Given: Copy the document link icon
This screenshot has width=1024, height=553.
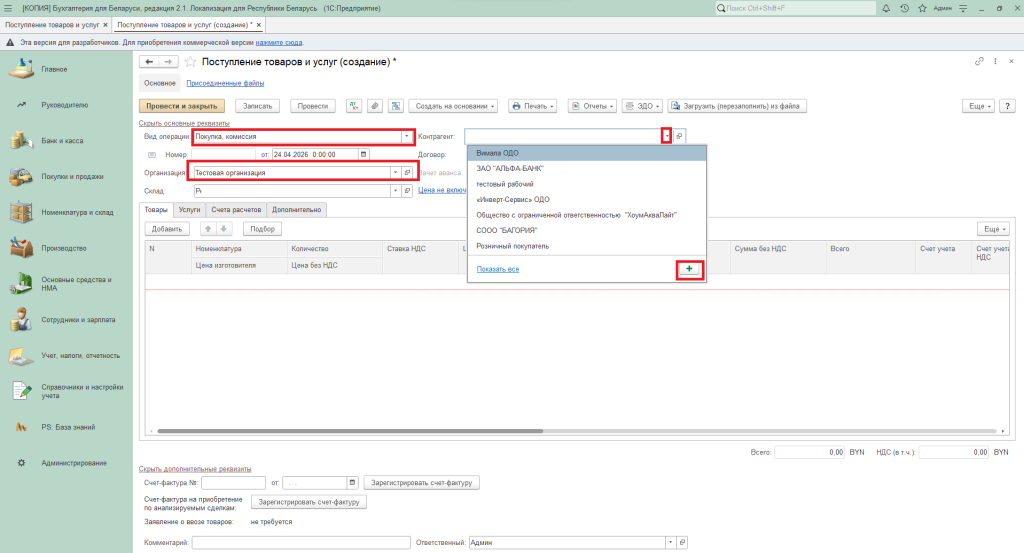Looking at the screenshot, I should pyautogui.click(x=979, y=62).
